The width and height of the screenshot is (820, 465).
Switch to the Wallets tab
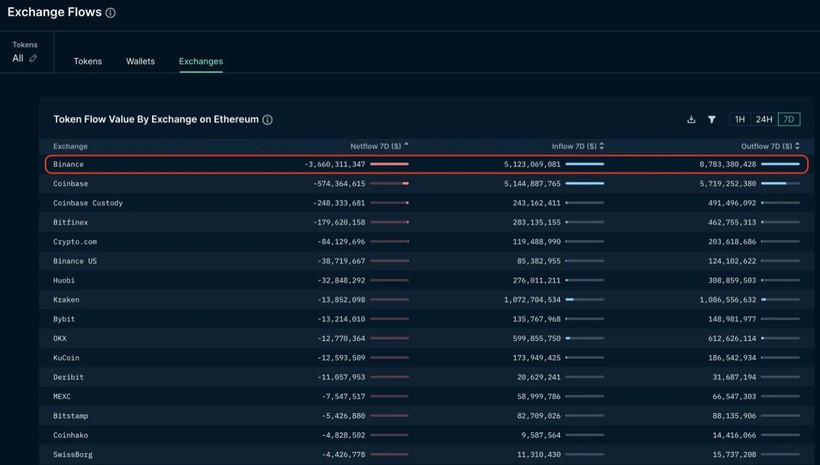click(140, 61)
